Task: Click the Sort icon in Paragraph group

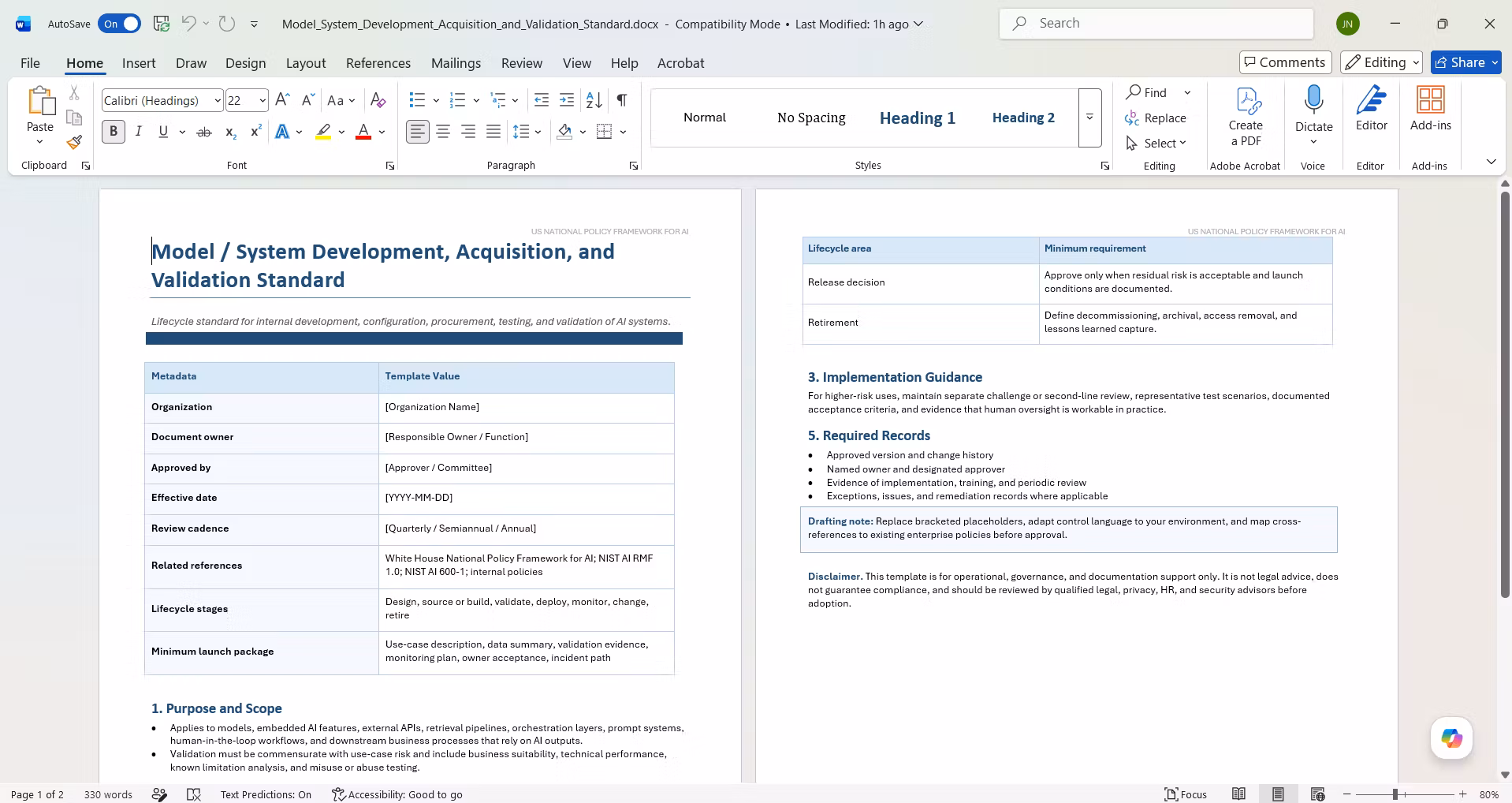Action: coord(594,100)
